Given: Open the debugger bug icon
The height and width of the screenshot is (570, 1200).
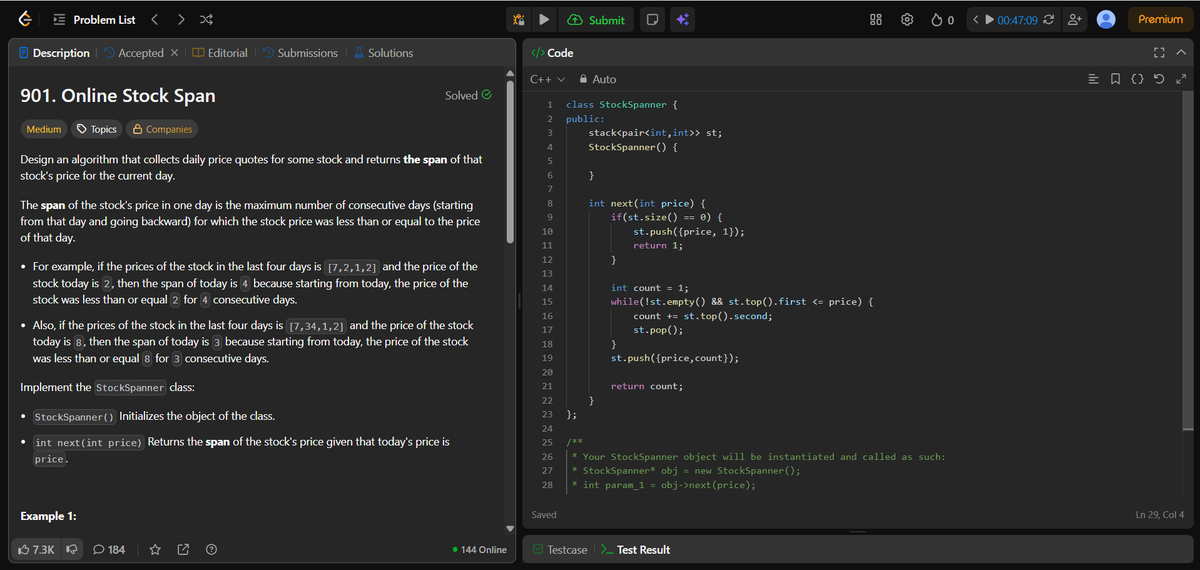Looking at the screenshot, I should (519, 20).
